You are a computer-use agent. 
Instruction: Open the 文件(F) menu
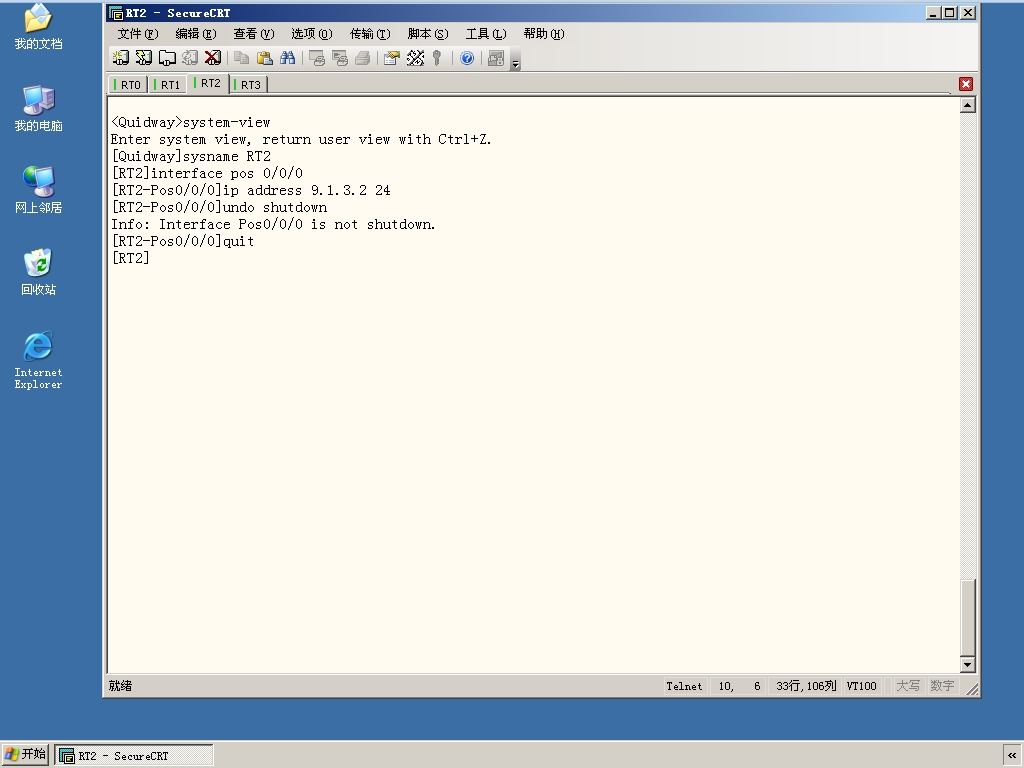click(138, 34)
